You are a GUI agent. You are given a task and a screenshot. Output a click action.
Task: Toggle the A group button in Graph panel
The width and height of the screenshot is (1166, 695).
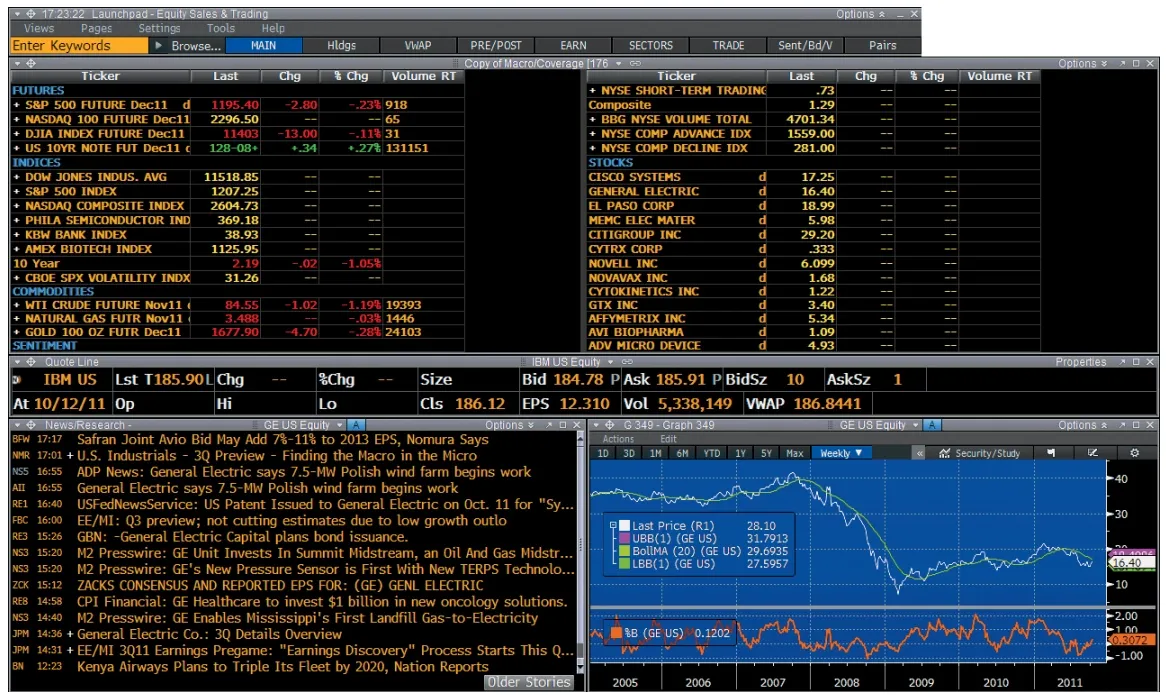tap(933, 425)
